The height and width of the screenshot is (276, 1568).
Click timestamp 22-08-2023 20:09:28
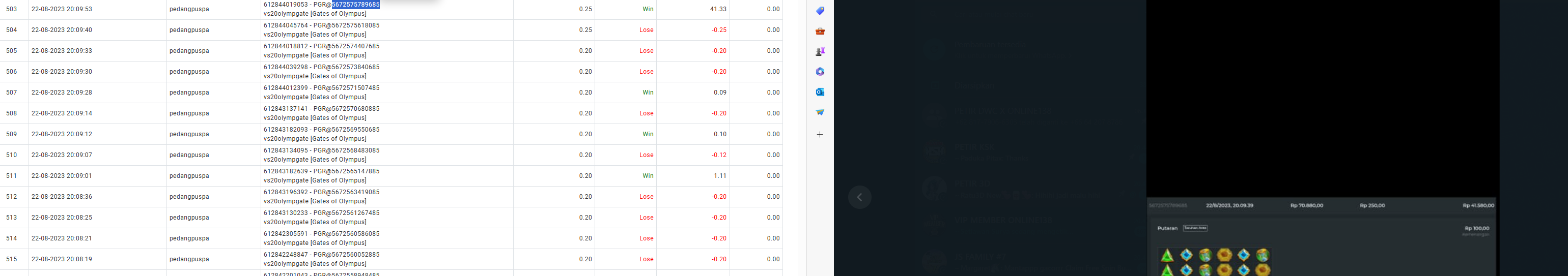[62, 93]
